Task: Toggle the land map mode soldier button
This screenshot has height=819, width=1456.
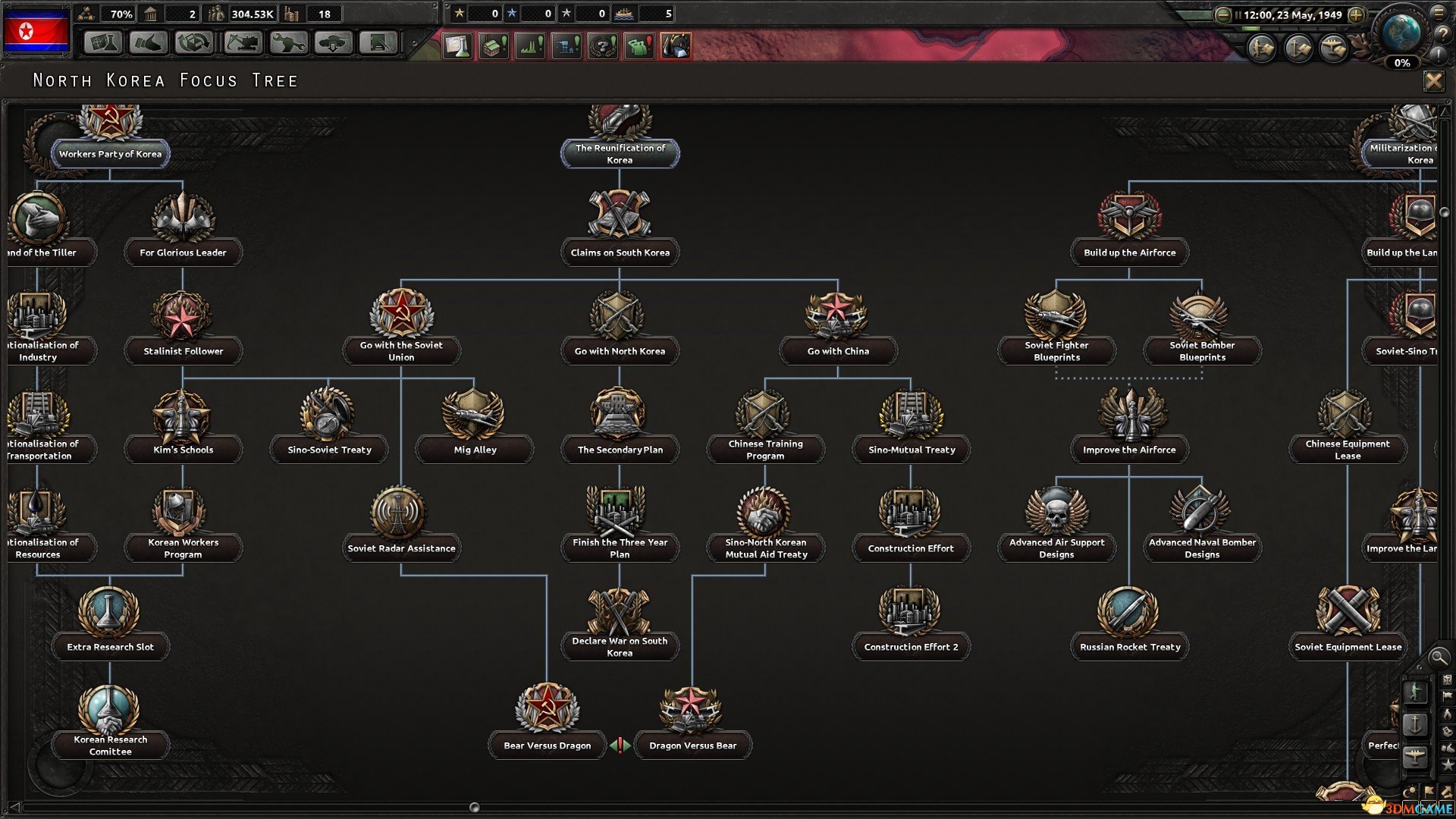Action: pyautogui.click(x=1415, y=692)
